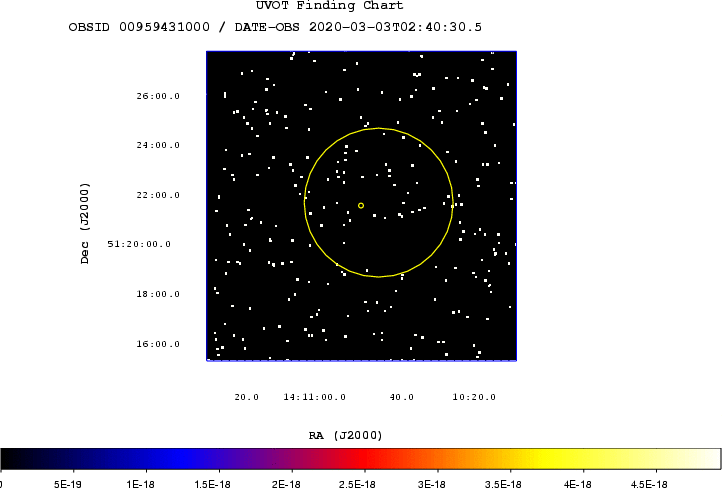Click the colorbar tick label 1E-18
Image resolution: width=722 pixels, height=488 pixels.
pyautogui.click(x=140, y=483)
